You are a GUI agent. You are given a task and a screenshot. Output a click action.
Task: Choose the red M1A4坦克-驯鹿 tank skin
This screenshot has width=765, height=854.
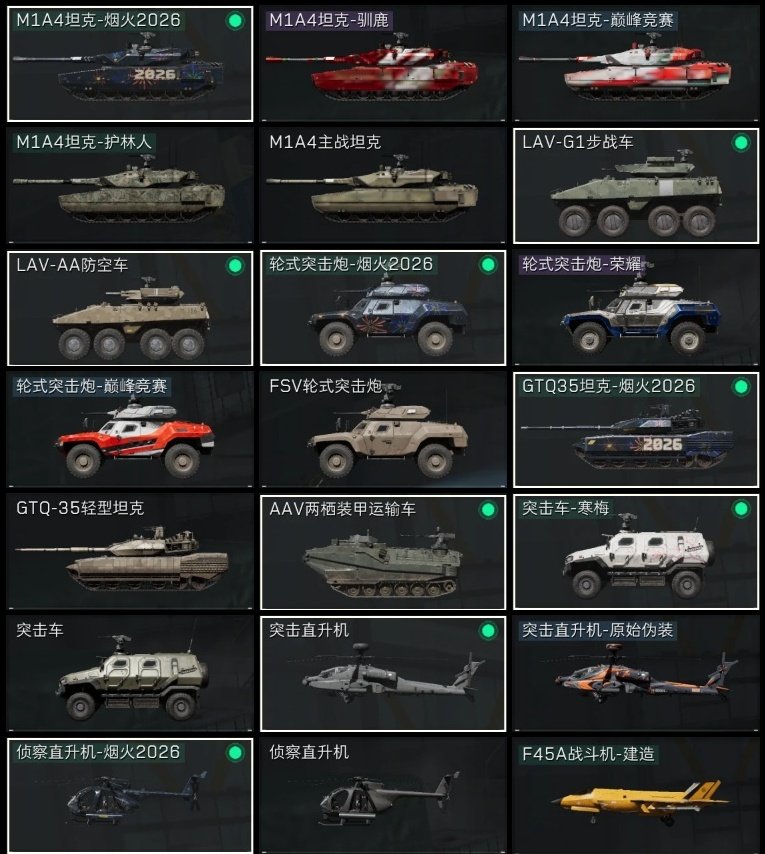383,64
